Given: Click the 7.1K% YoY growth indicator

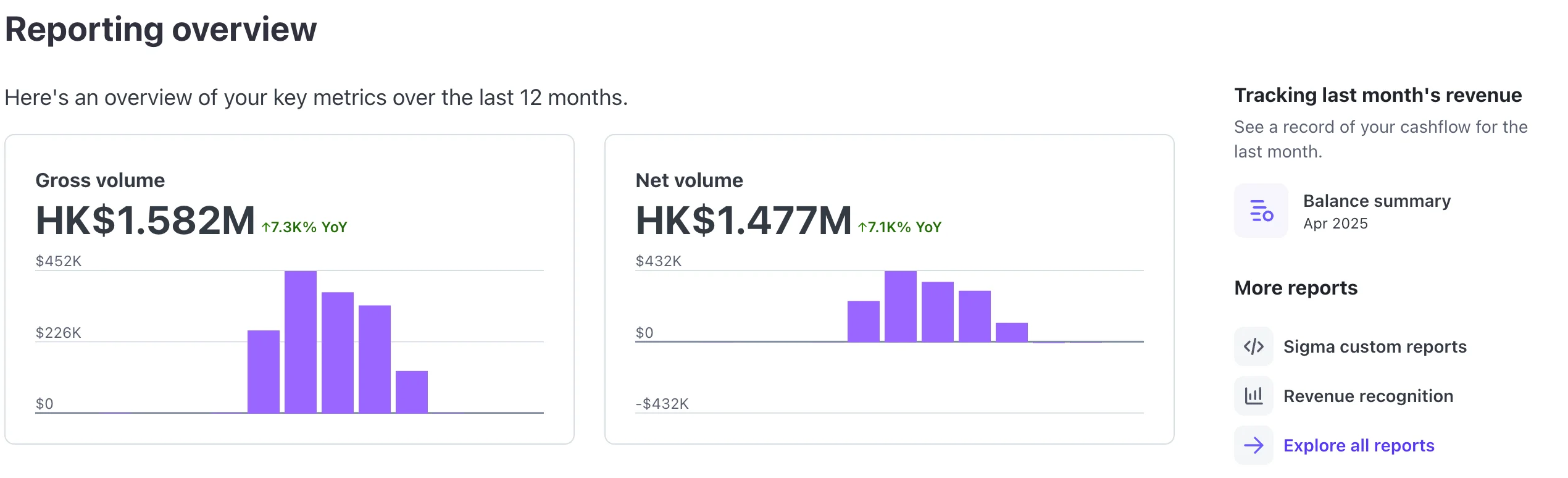Looking at the screenshot, I should coord(899,227).
